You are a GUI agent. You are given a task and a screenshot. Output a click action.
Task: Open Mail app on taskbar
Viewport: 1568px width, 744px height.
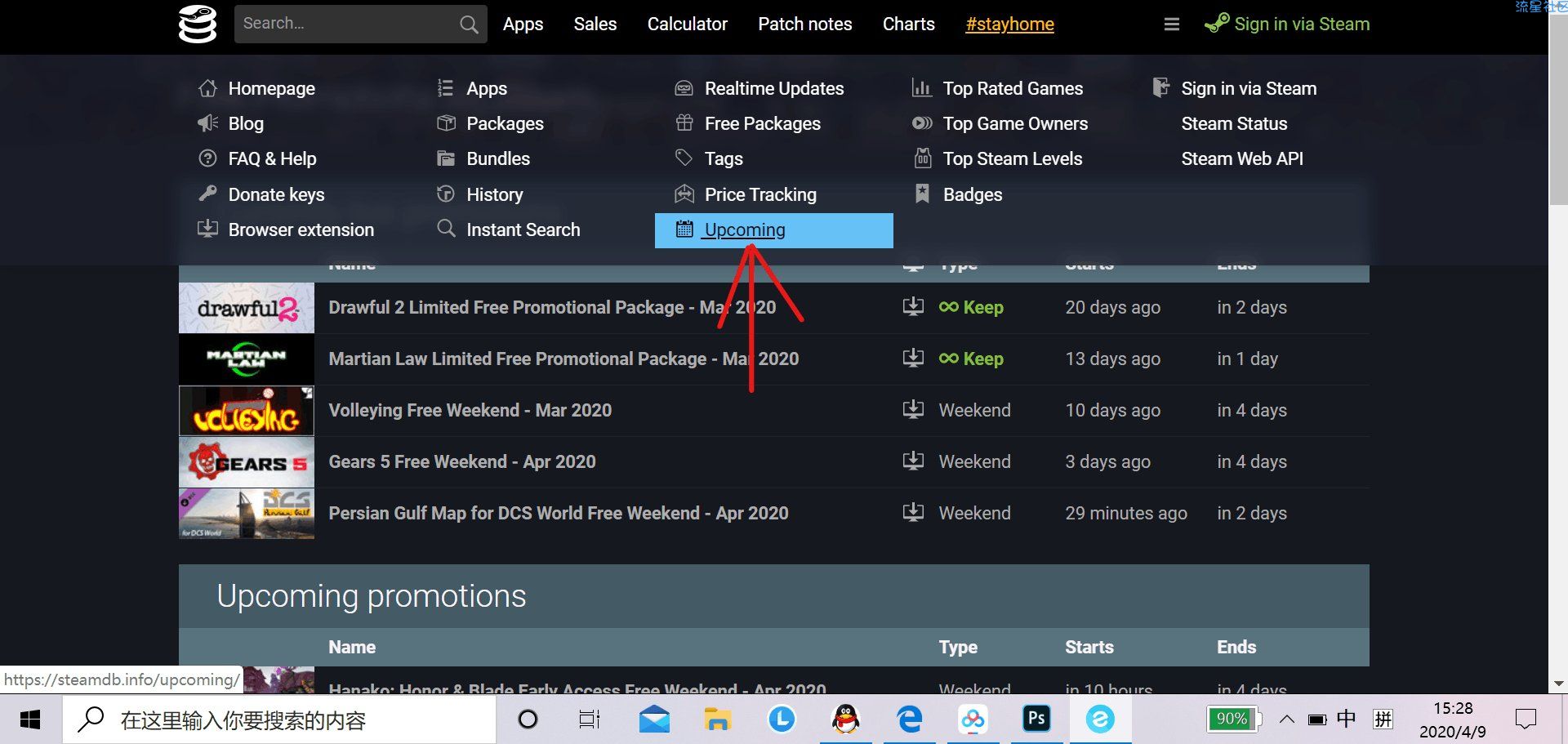pyautogui.click(x=655, y=719)
